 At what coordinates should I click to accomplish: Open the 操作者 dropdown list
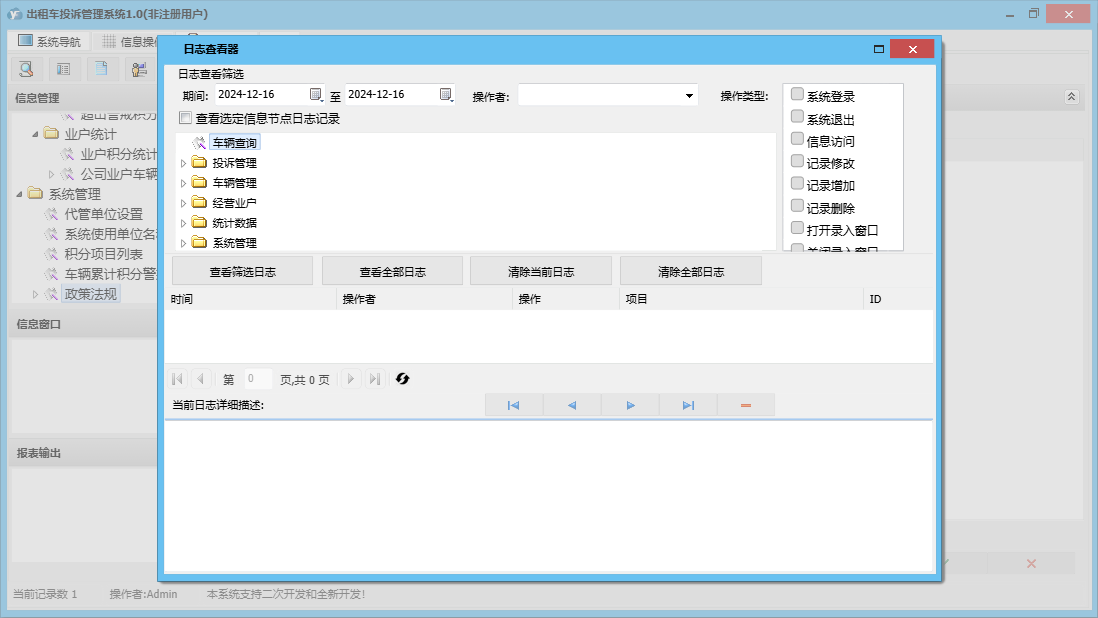pyautogui.click(x=689, y=96)
